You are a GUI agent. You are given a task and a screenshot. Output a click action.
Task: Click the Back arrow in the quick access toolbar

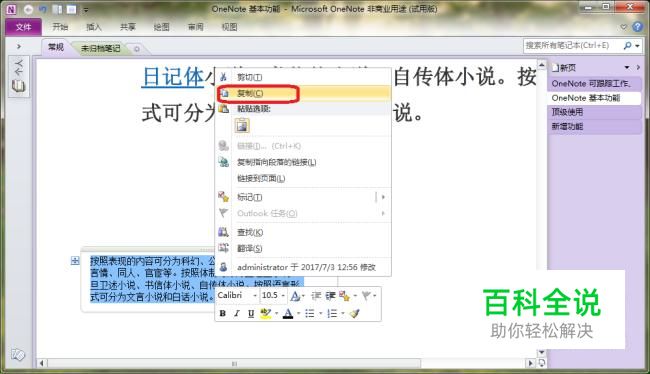pyautogui.click(x=28, y=9)
